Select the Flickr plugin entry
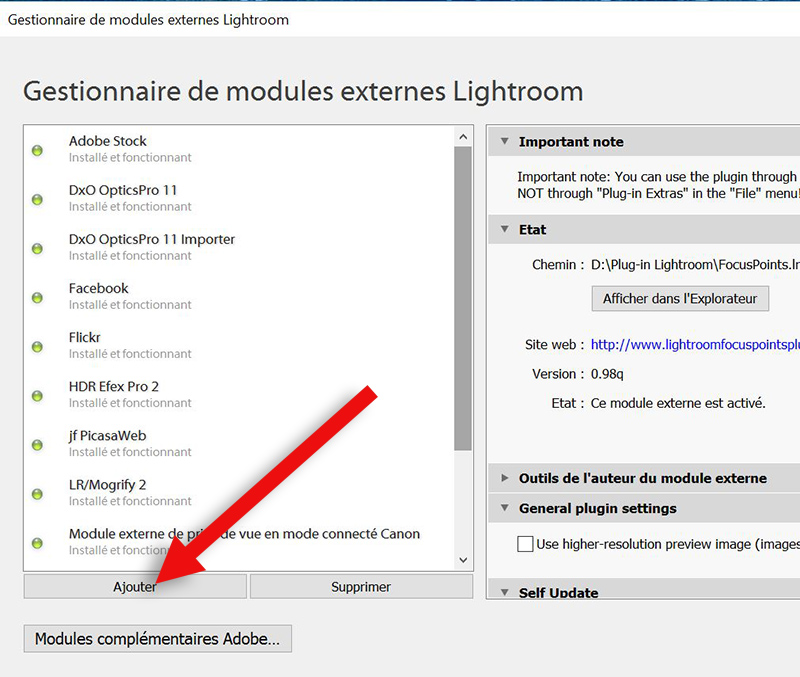 pos(239,345)
